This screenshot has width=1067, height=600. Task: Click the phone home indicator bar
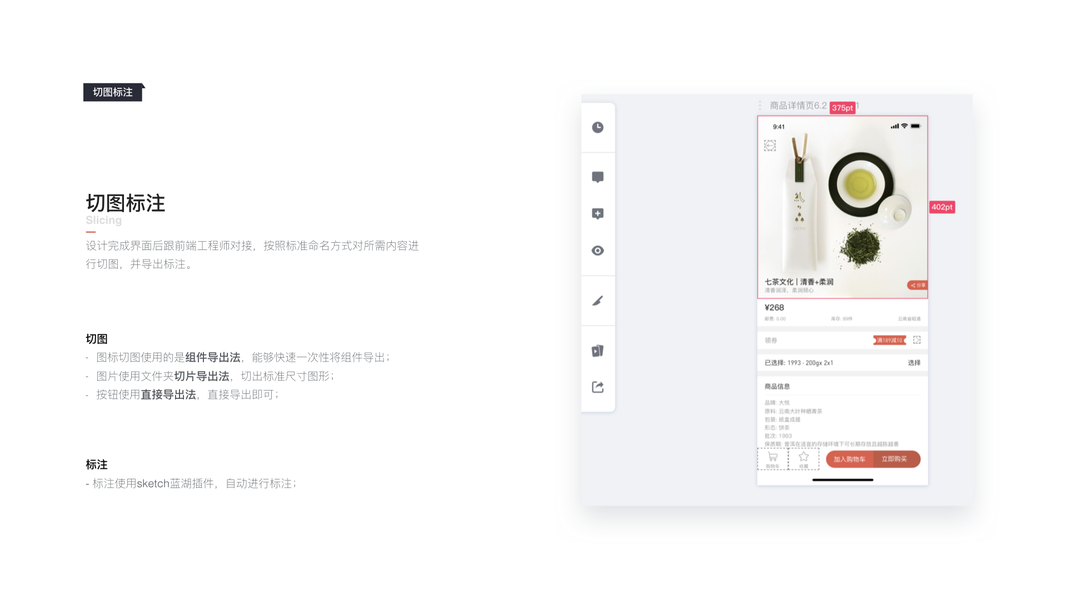click(842, 480)
